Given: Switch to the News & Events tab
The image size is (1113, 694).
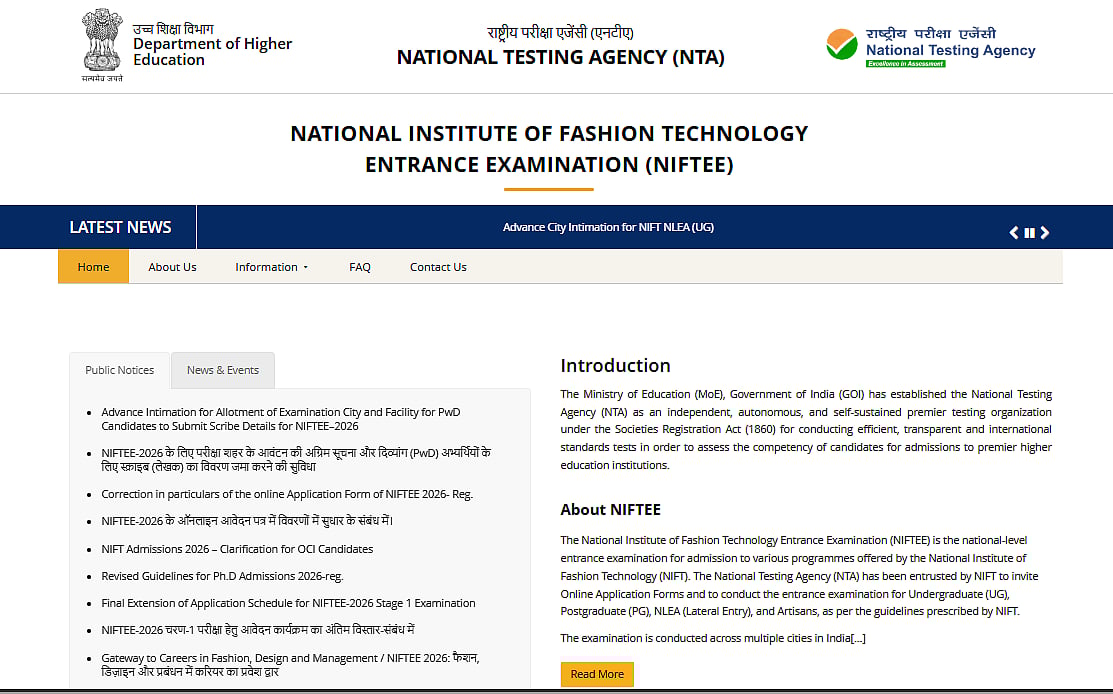Looking at the screenshot, I should pyautogui.click(x=222, y=370).
